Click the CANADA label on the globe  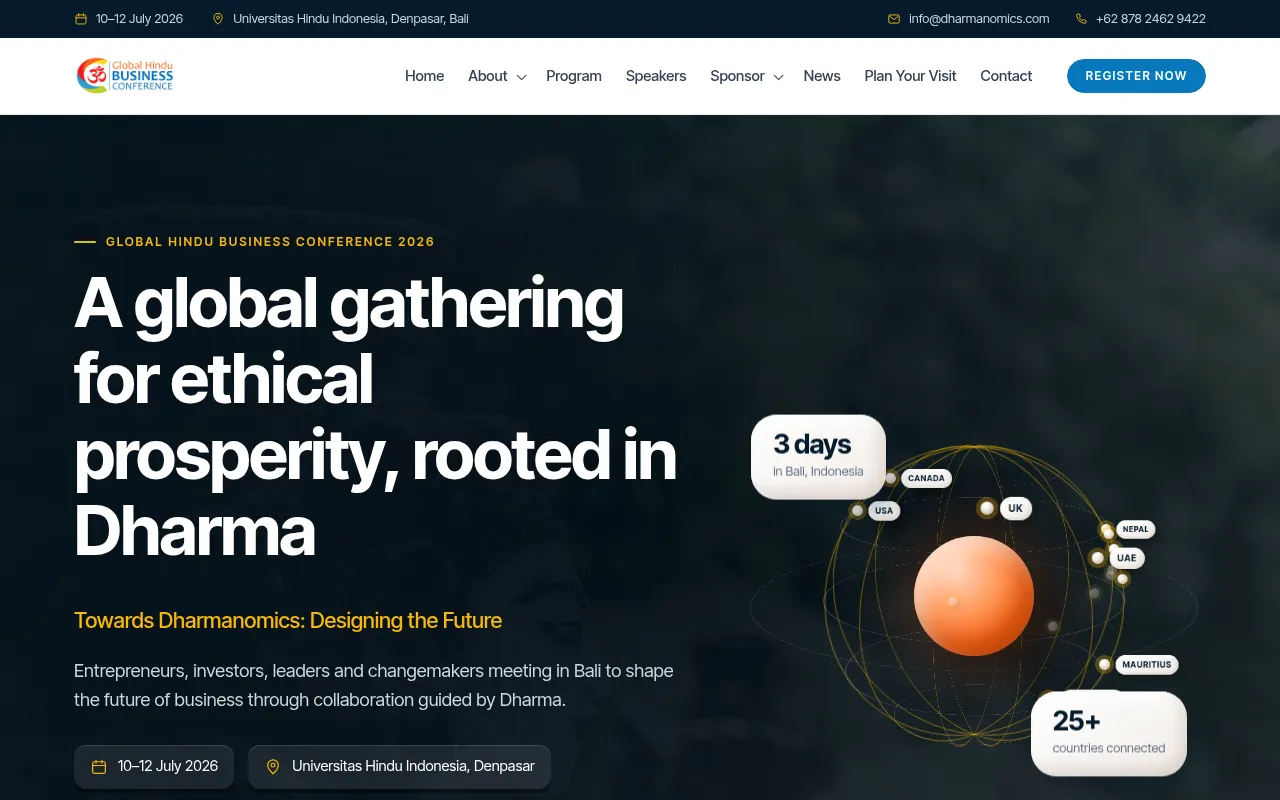click(926, 478)
